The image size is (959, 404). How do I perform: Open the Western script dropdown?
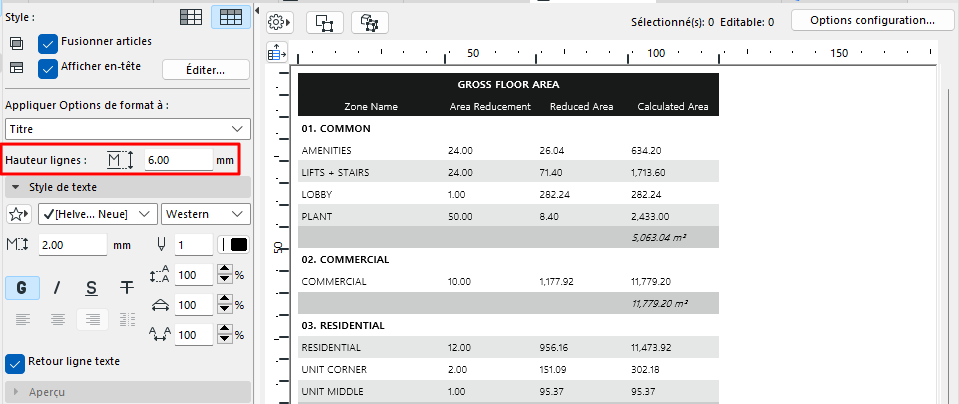point(207,213)
